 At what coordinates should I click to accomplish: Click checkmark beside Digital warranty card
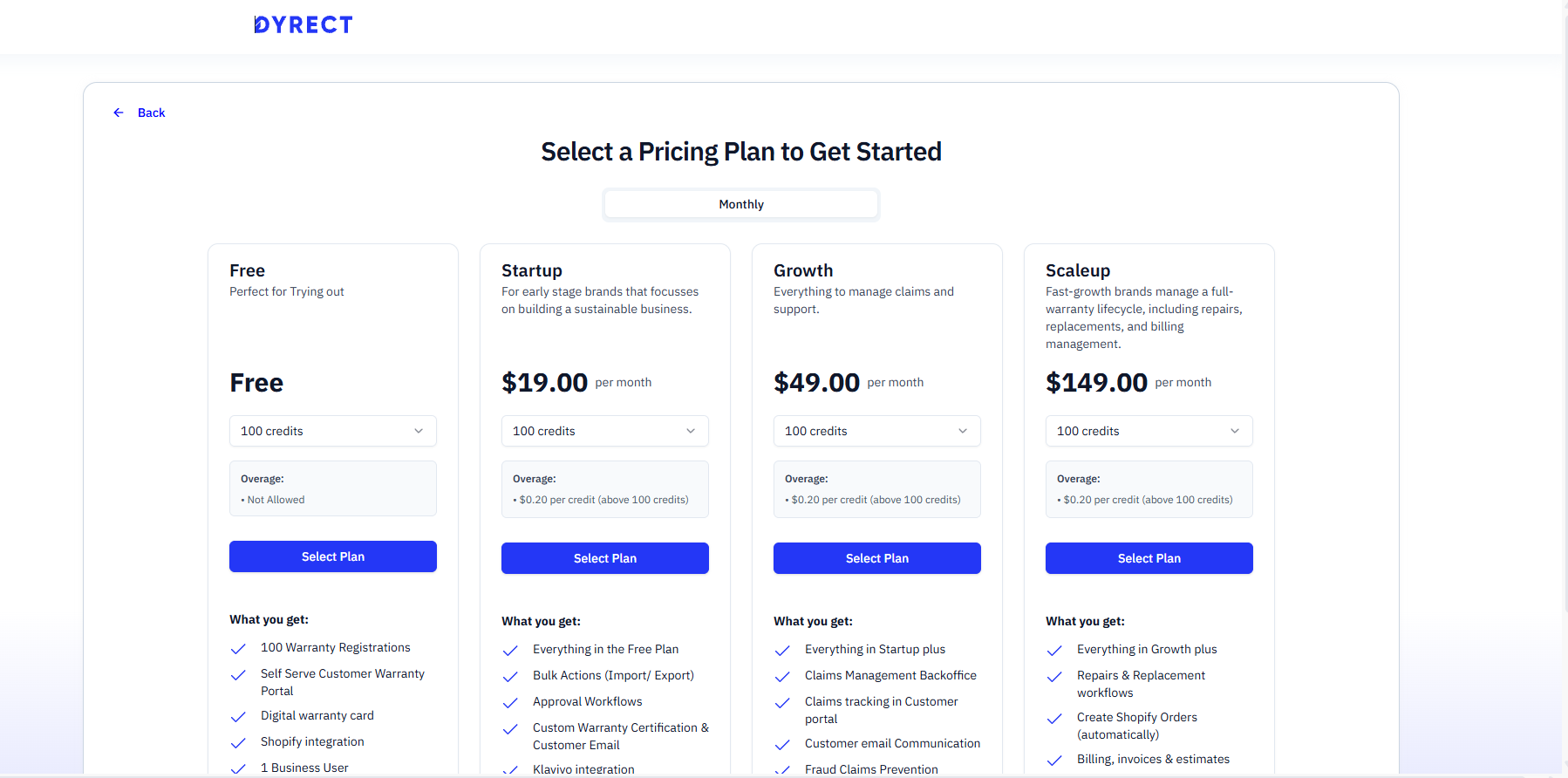coord(238,717)
